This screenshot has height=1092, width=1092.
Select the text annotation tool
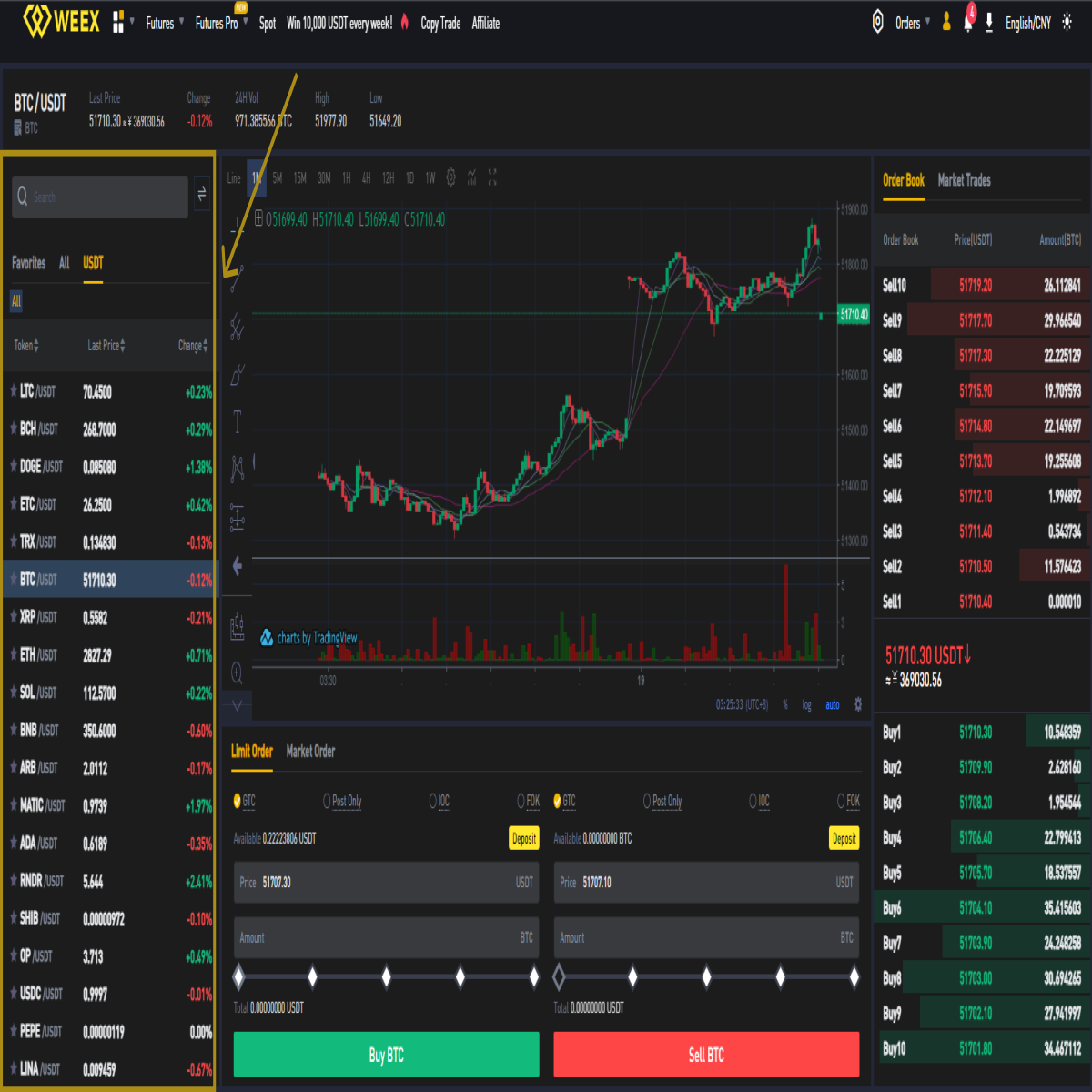tap(237, 420)
